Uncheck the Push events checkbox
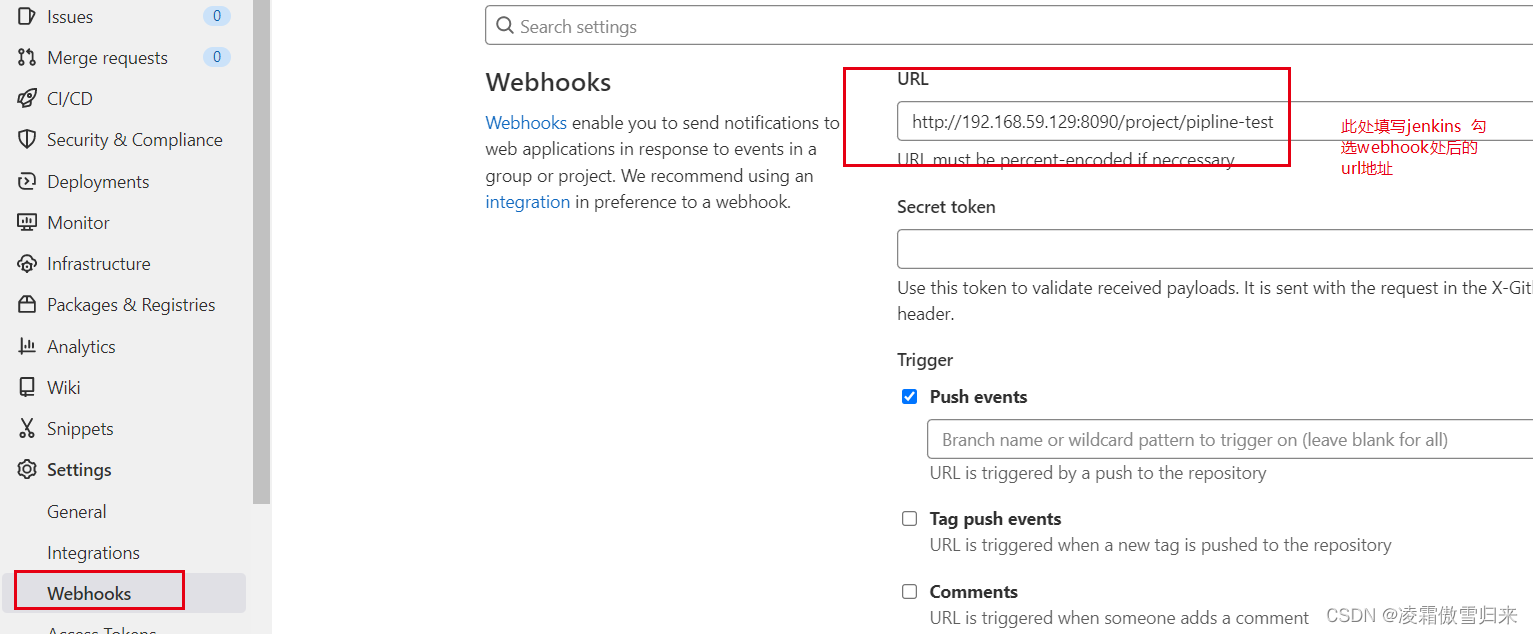The height and width of the screenshot is (634, 1533). point(909,397)
